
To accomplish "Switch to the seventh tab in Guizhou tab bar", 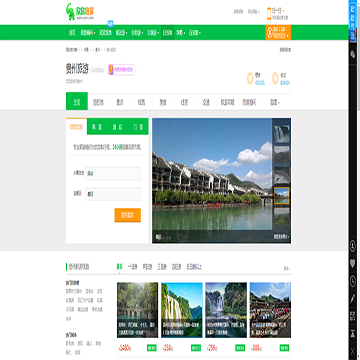I will [x=206, y=103].
